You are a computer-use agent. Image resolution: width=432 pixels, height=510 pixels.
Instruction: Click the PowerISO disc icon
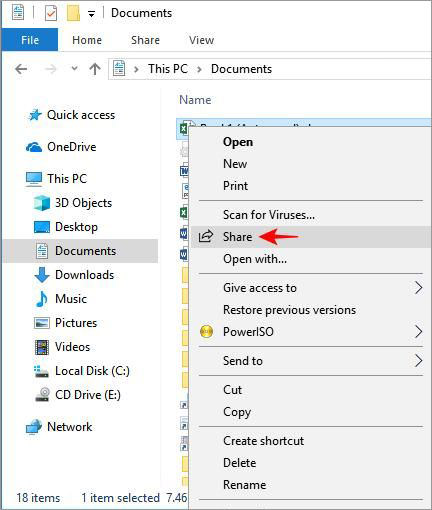pos(206,332)
